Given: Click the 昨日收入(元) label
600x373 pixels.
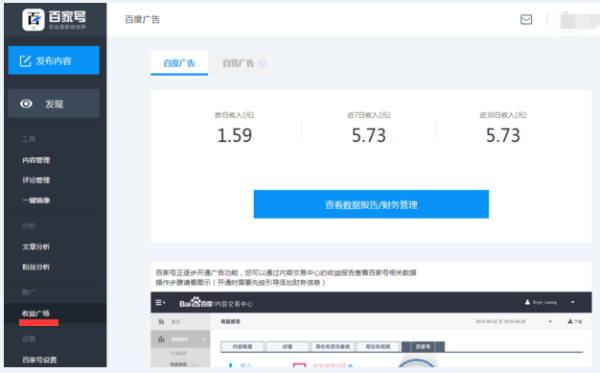Looking at the screenshot, I should (234, 115).
